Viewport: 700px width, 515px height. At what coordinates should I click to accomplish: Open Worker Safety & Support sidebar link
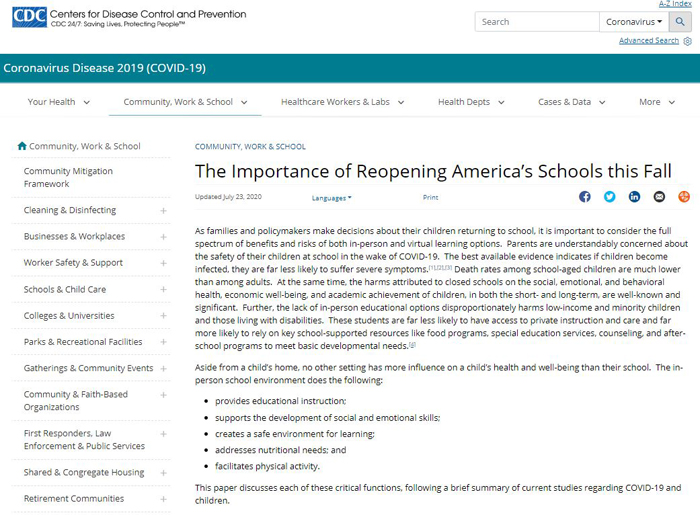(73, 262)
